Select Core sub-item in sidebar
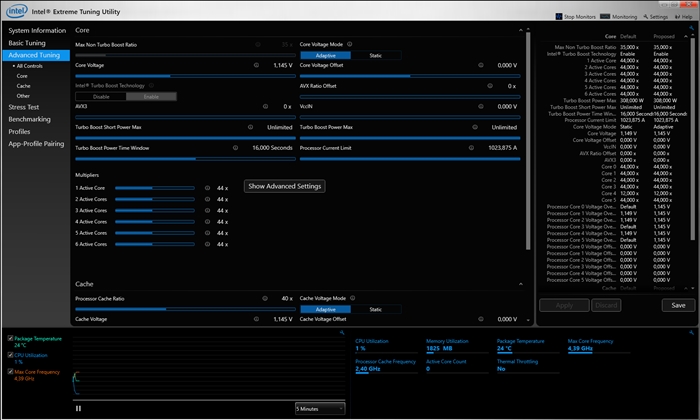Screen dimensions: 700x420 coord(22,76)
